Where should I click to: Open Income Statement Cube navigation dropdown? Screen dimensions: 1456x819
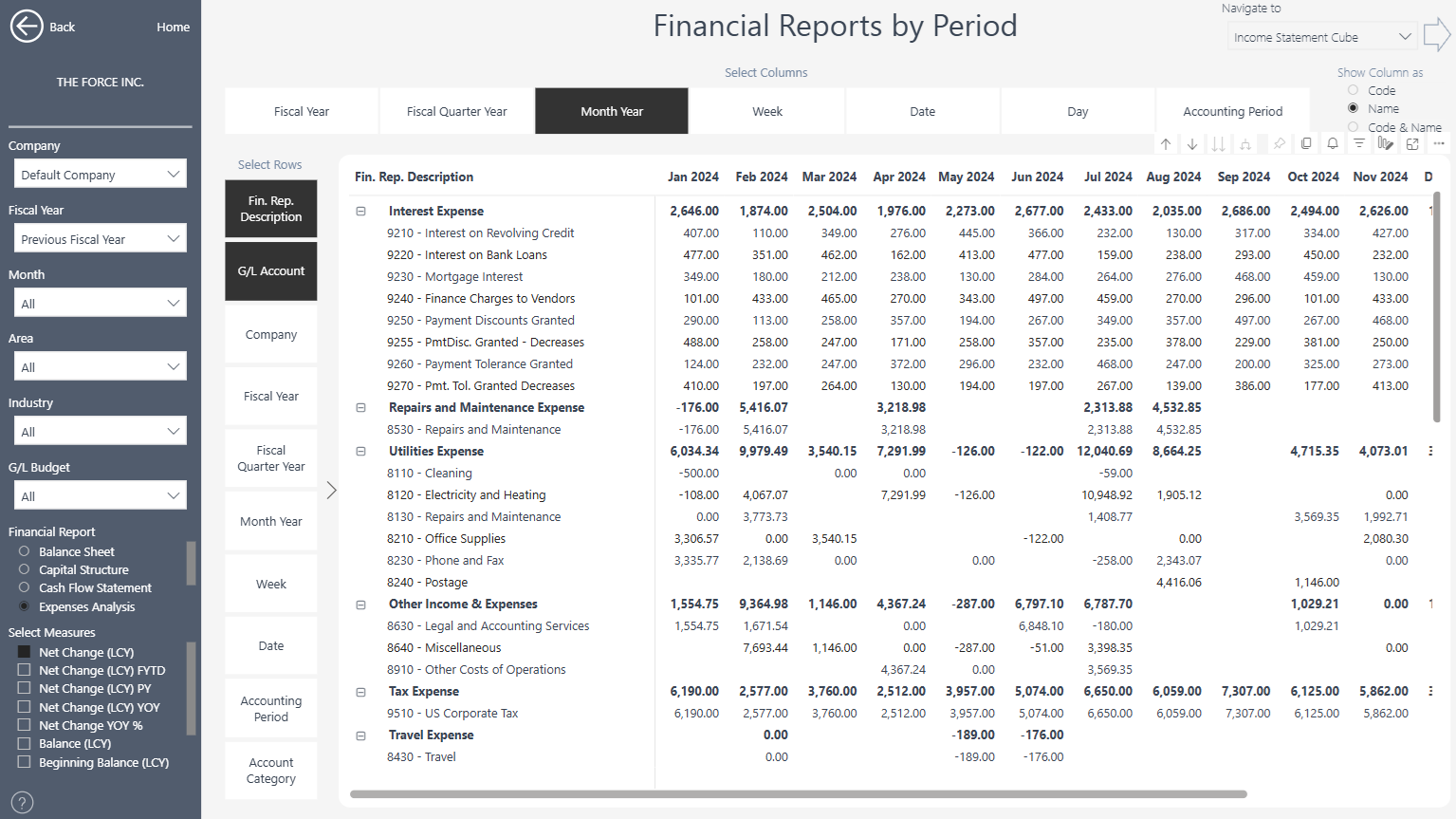(1321, 37)
